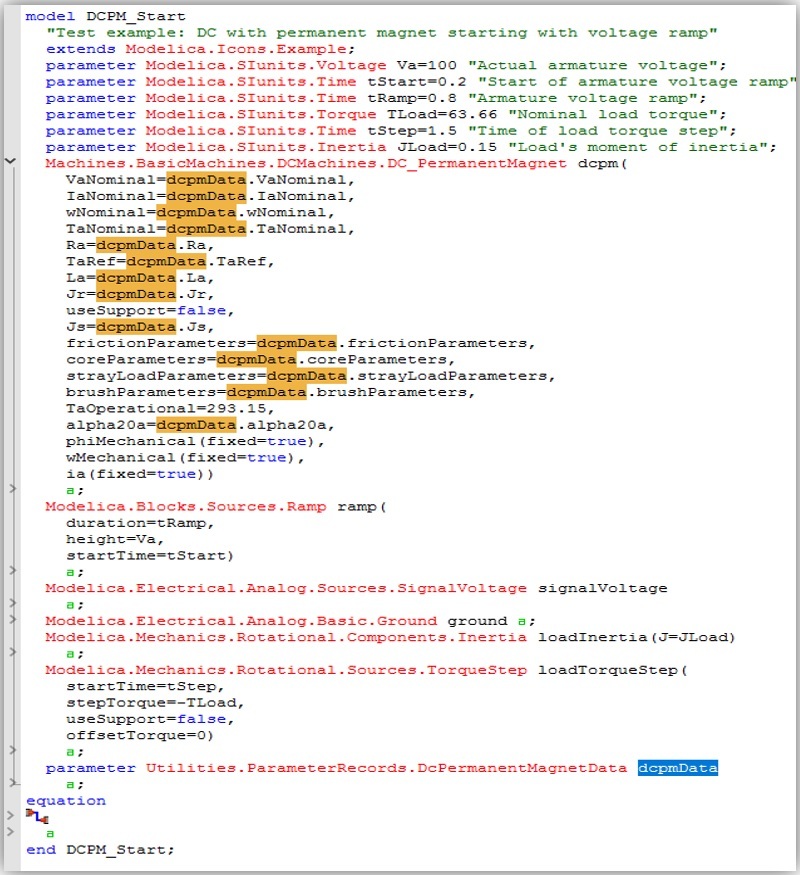The width and height of the screenshot is (800, 875).
Task: Click the loadInertia(J=JLoad) component name
Action: point(636,637)
